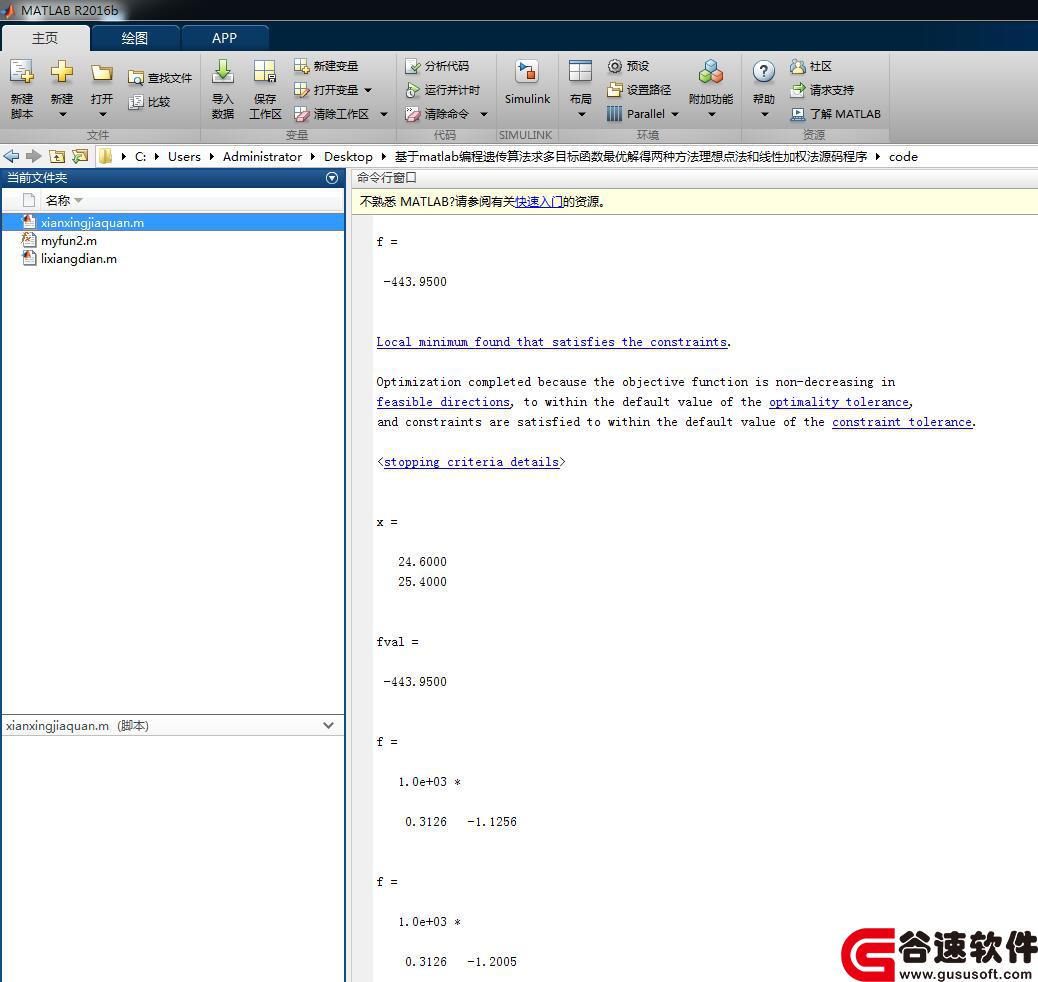Click the browse for folder icon
1038x982 pixels.
(80, 156)
